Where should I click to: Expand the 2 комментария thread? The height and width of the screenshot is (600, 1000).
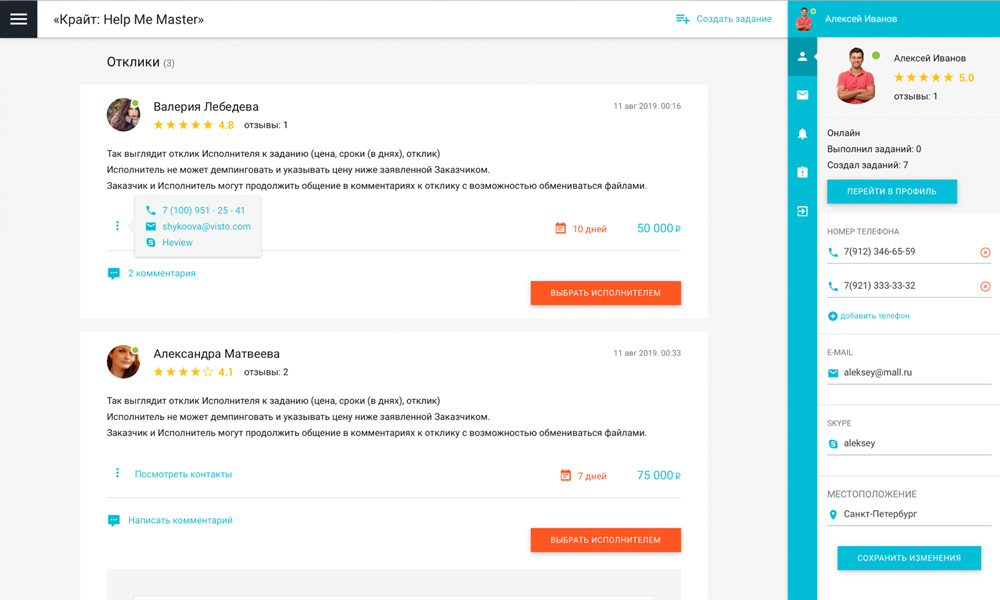click(x=161, y=273)
